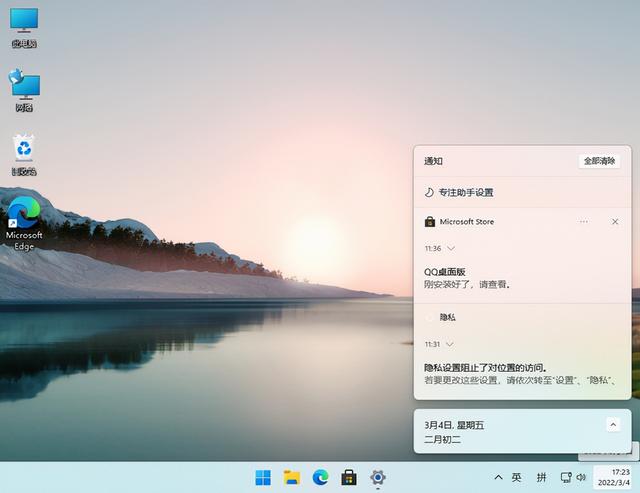Toggle the 英 input language indicator

click(516, 477)
